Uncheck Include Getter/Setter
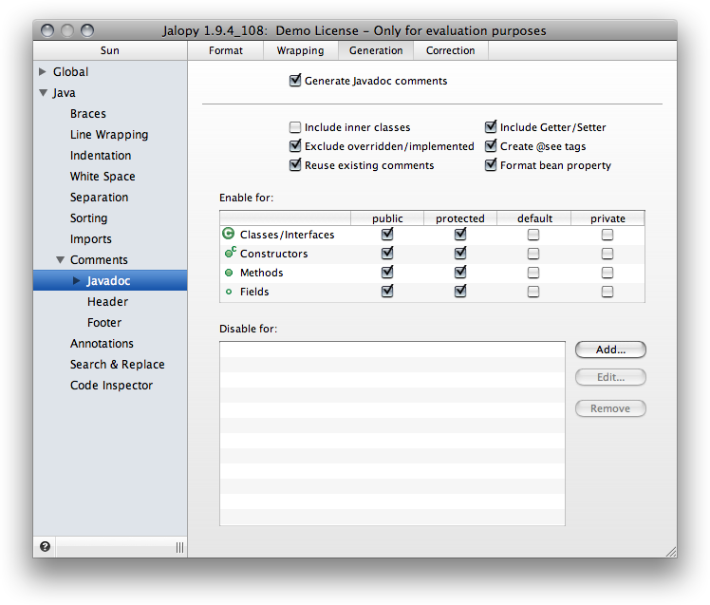This screenshot has height=605, width=710. 491,127
